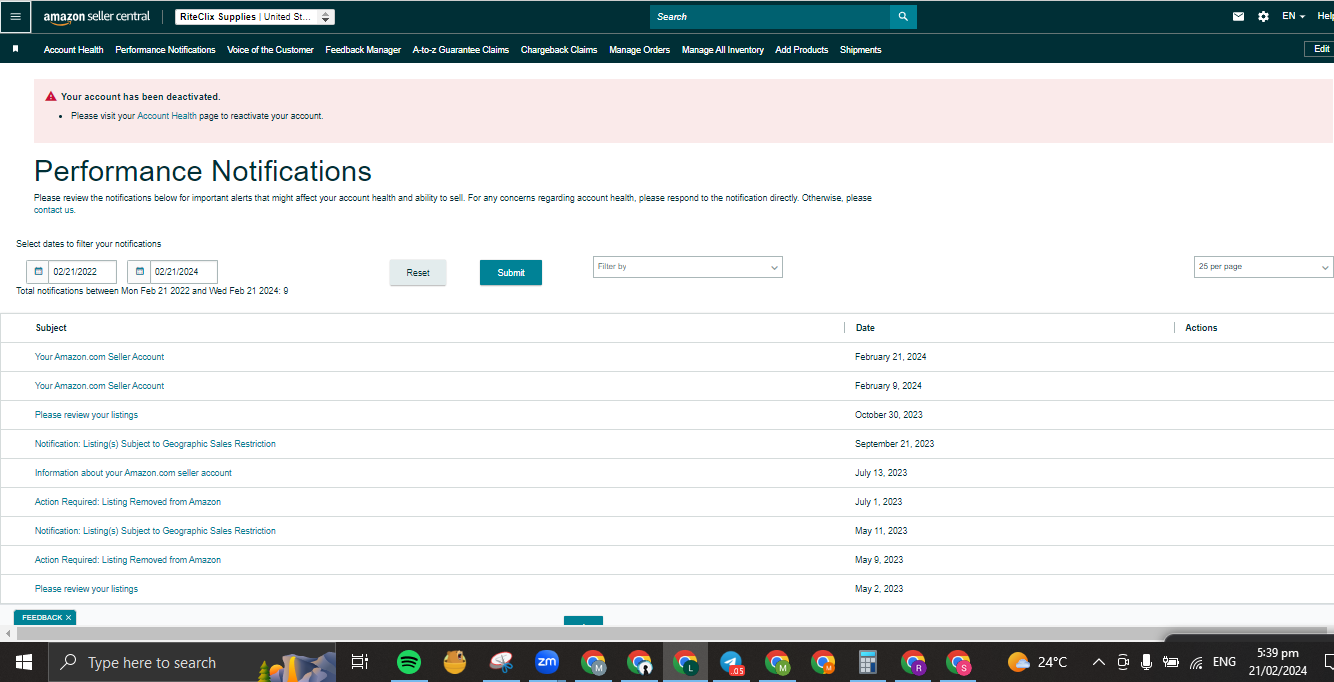Click the contact us link
Screen dimensions: 1334x682
pyautogui.click(x=54, y=210)
